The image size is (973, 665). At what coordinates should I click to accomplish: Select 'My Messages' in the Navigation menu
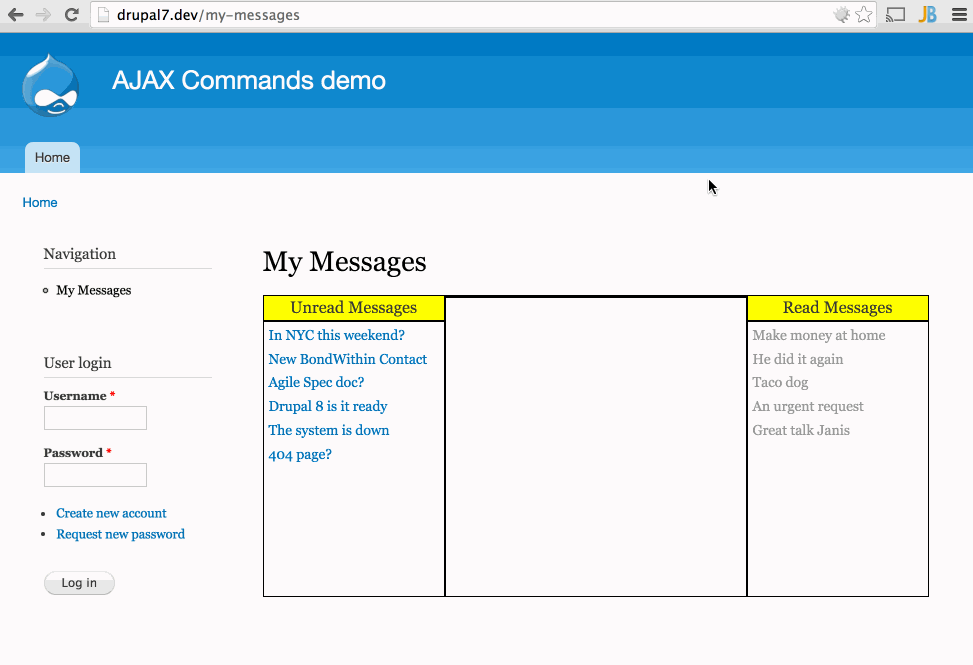(93, 289)
